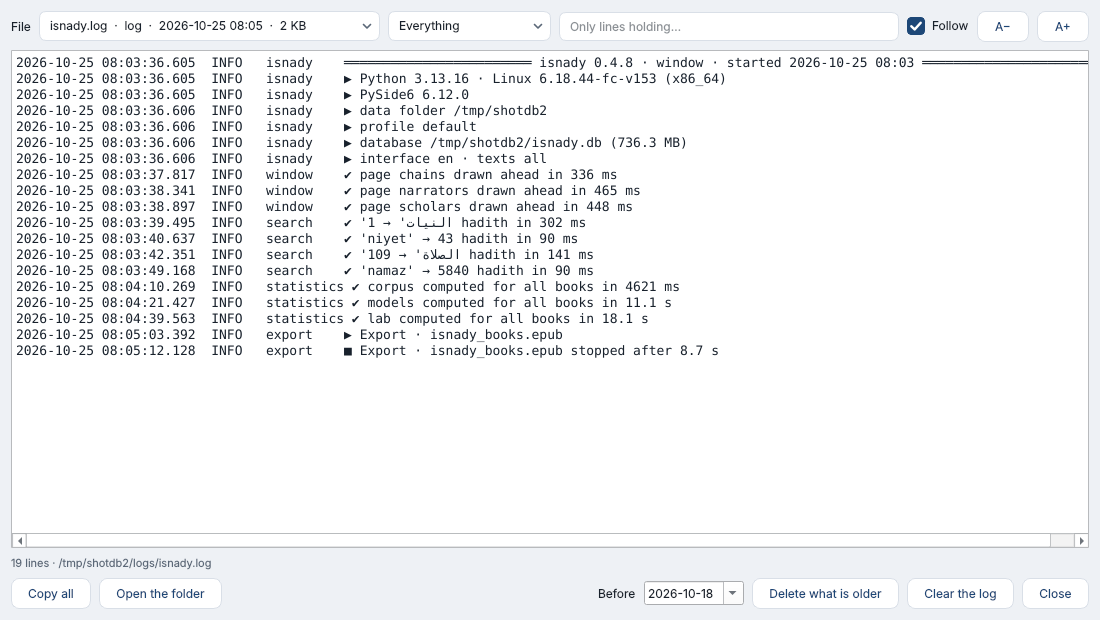The image size is (1100, 620).
Task: Select 'isnady_books.epub stopped after 8.7 s' line
Action: pos(367,353)
